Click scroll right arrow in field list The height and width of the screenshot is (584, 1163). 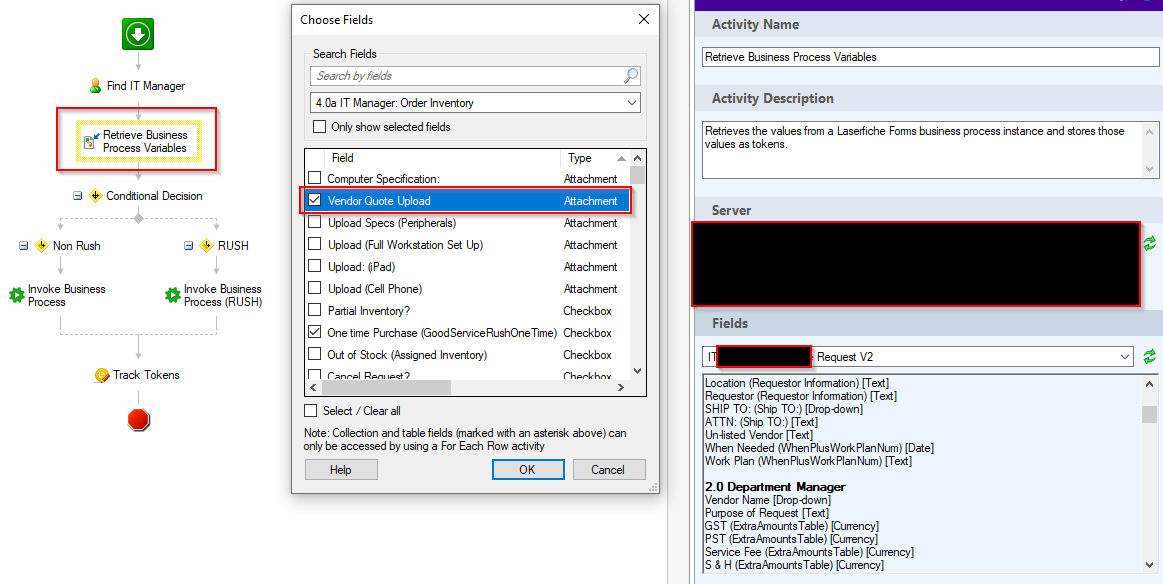point(621,387)
